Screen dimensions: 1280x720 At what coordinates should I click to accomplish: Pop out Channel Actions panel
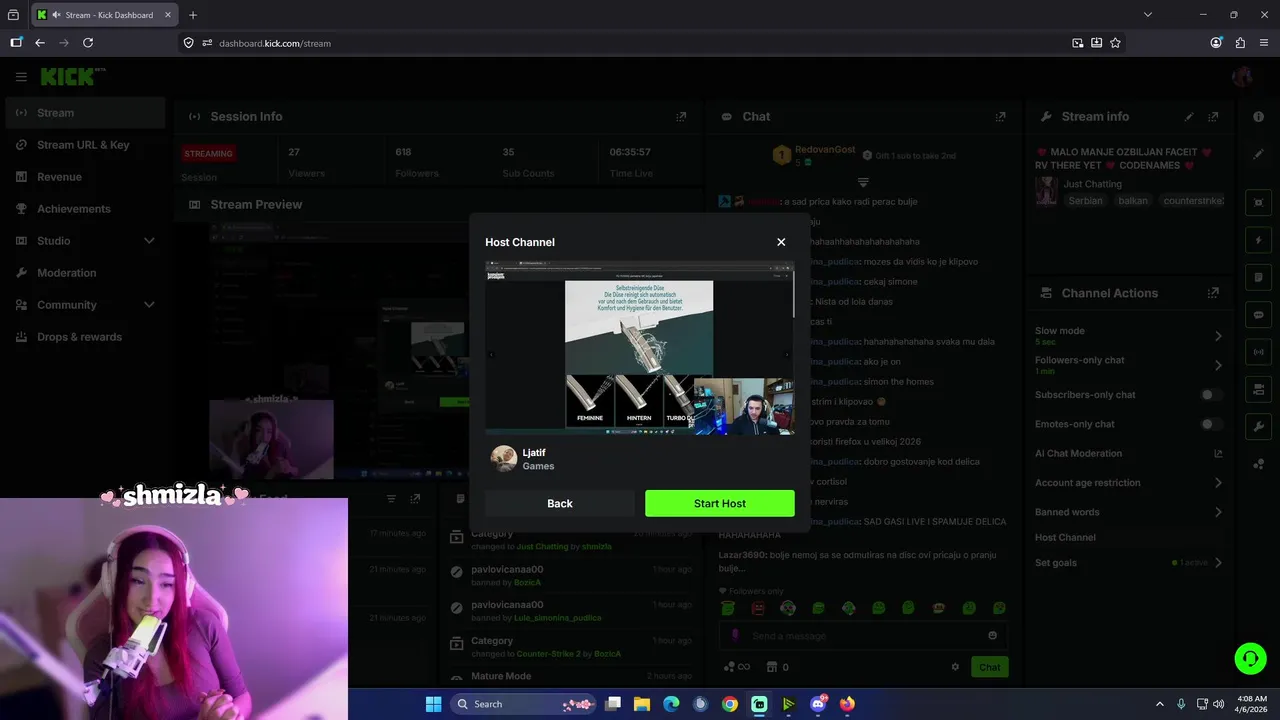pyautogui.click(x=1213, y=293)
